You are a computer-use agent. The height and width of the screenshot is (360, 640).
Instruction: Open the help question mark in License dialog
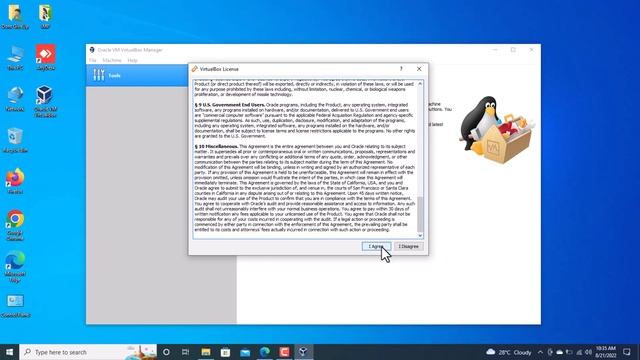point(401,69)
